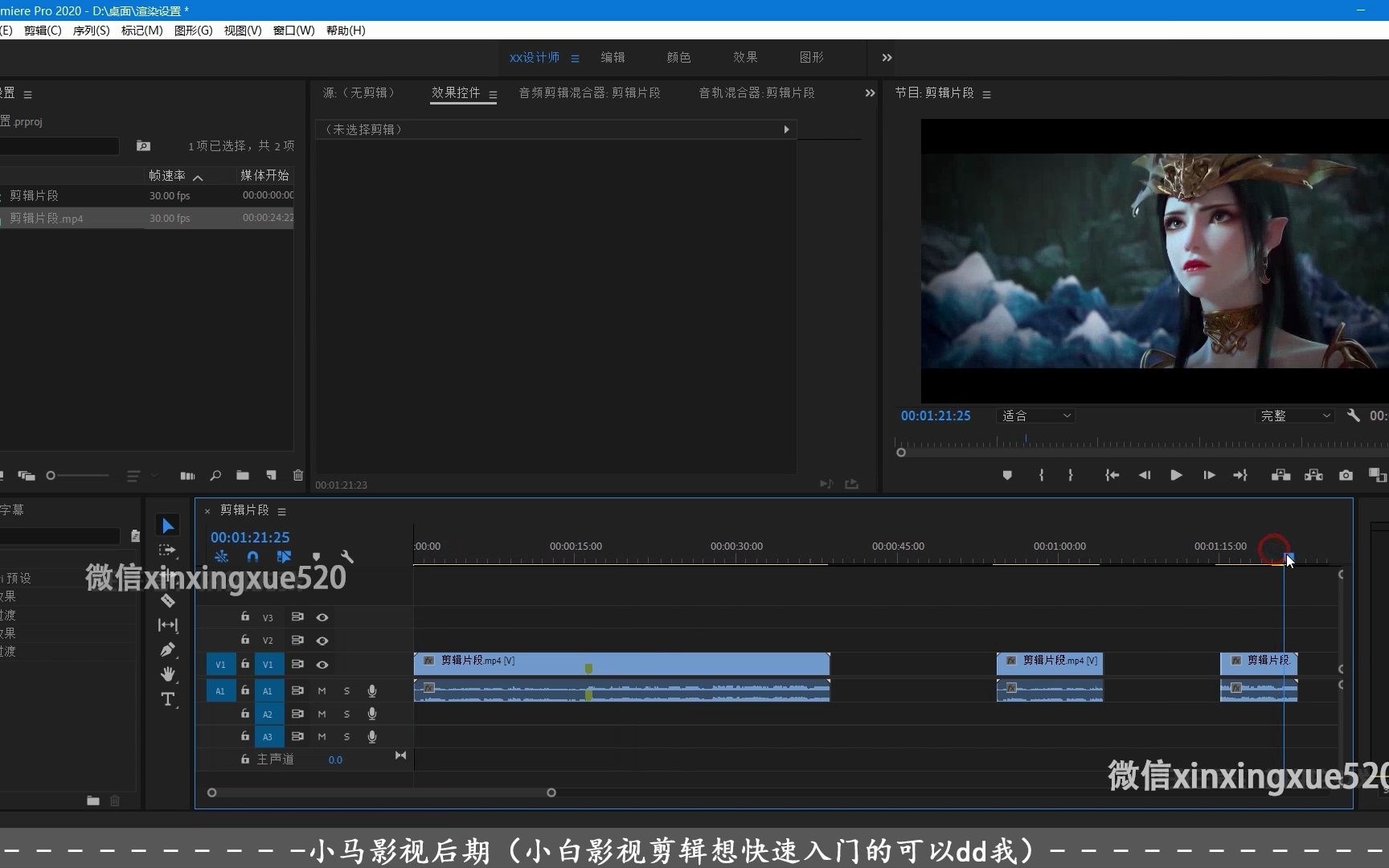Toggle V2 track visibility eye

coord(322,641)
